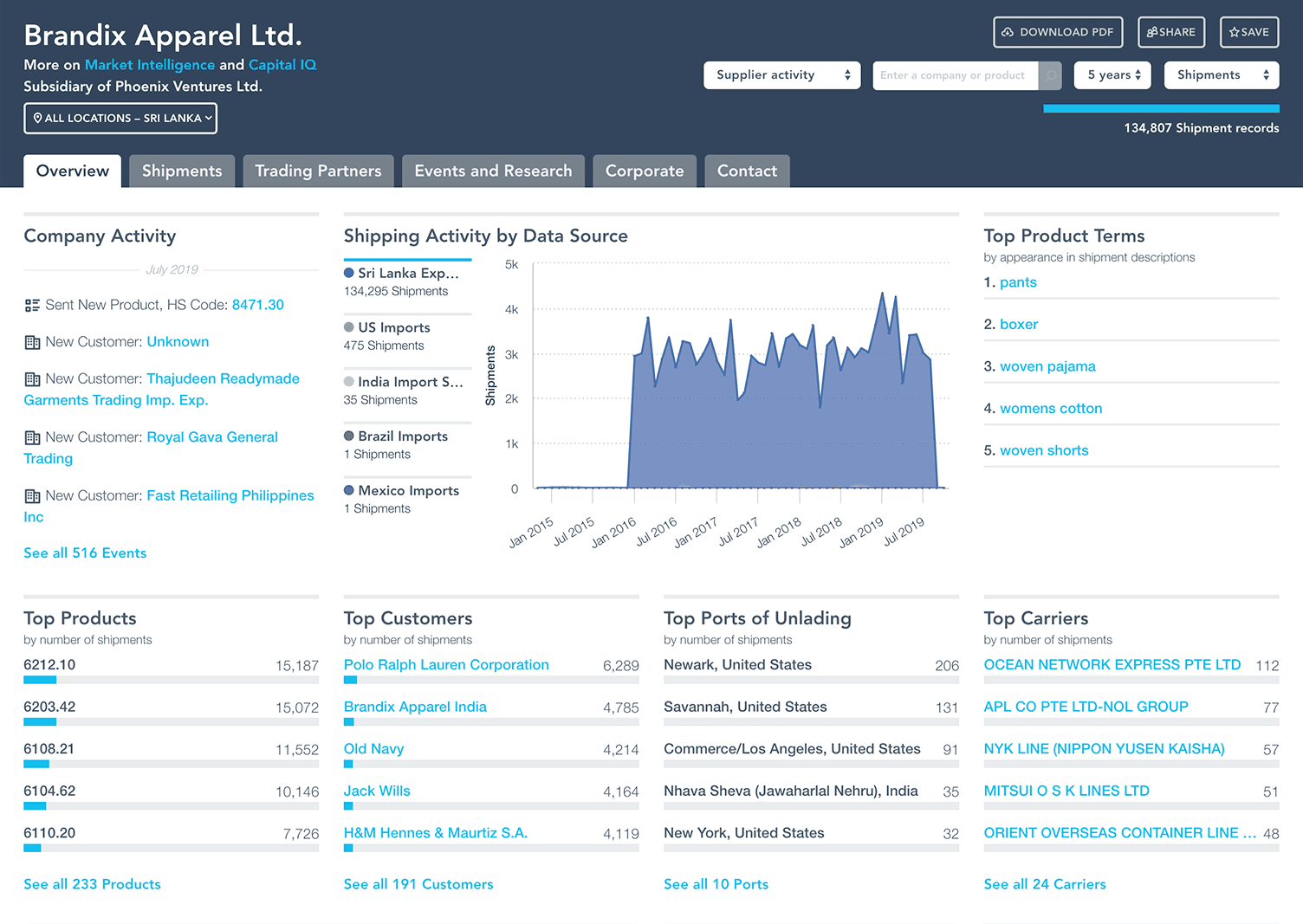
Task: Open H&M Hennes & Maurtiz S.A. link
Action: (436, 833)
